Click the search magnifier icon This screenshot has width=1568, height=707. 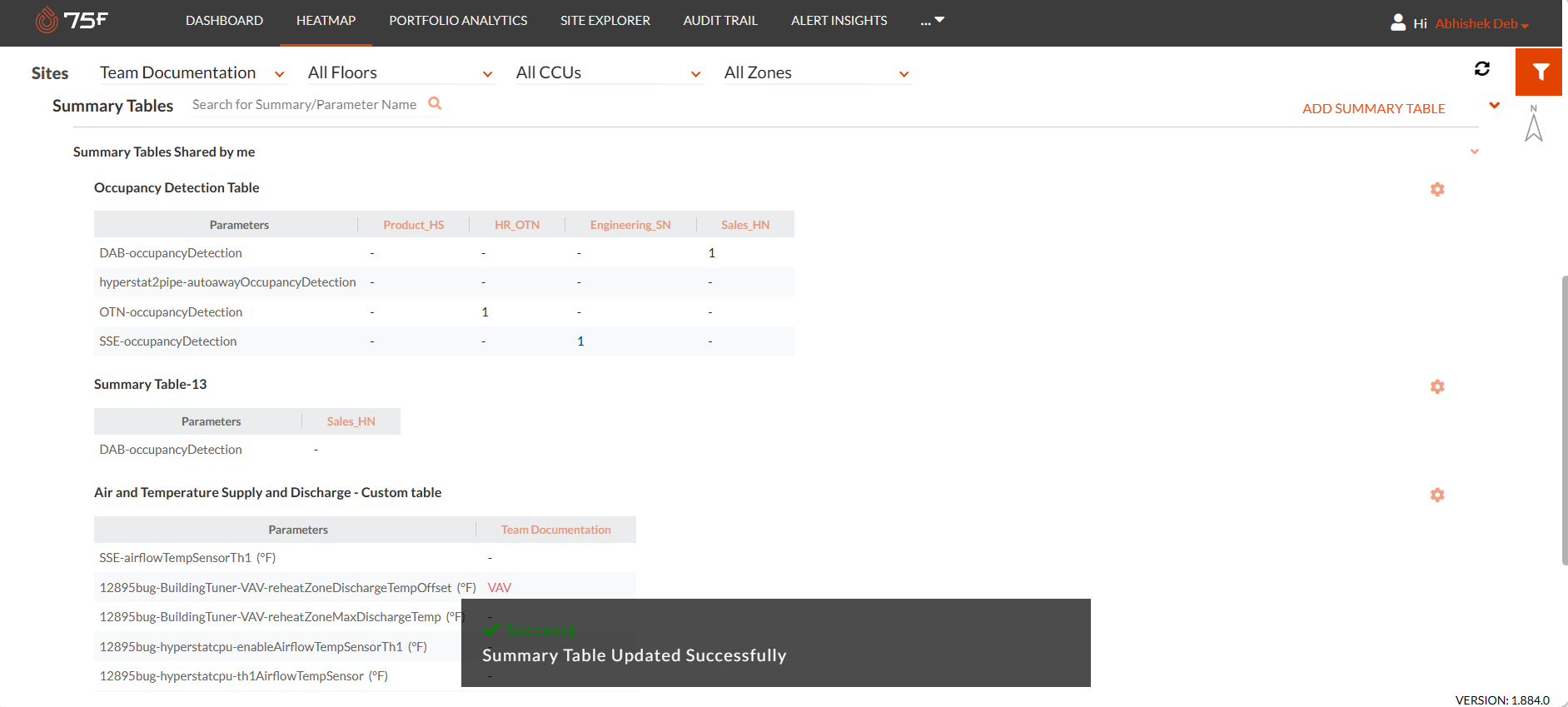coord(435,103)
